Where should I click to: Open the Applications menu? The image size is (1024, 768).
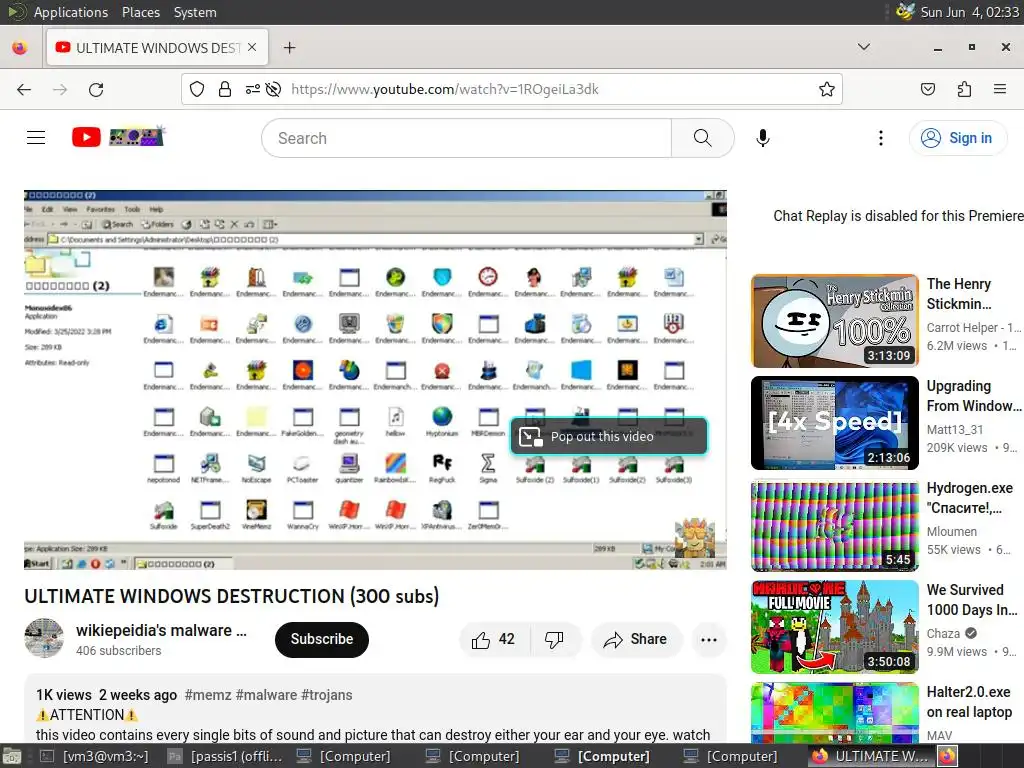(x=71, y=12)
